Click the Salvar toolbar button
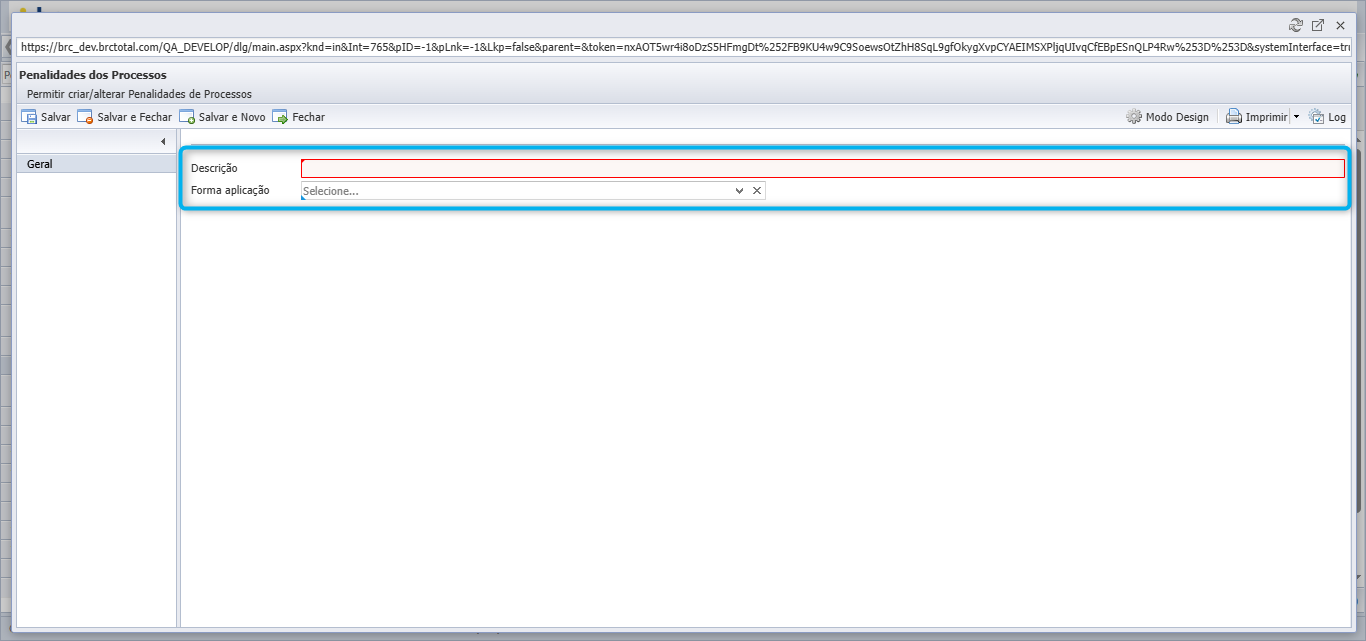 pyautogui.click(x=46, y=117)
